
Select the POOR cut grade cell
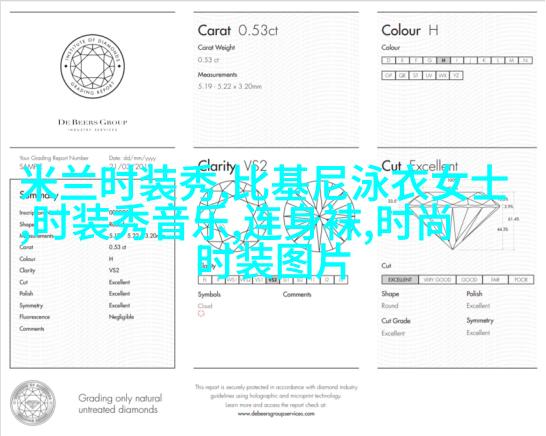521,280
